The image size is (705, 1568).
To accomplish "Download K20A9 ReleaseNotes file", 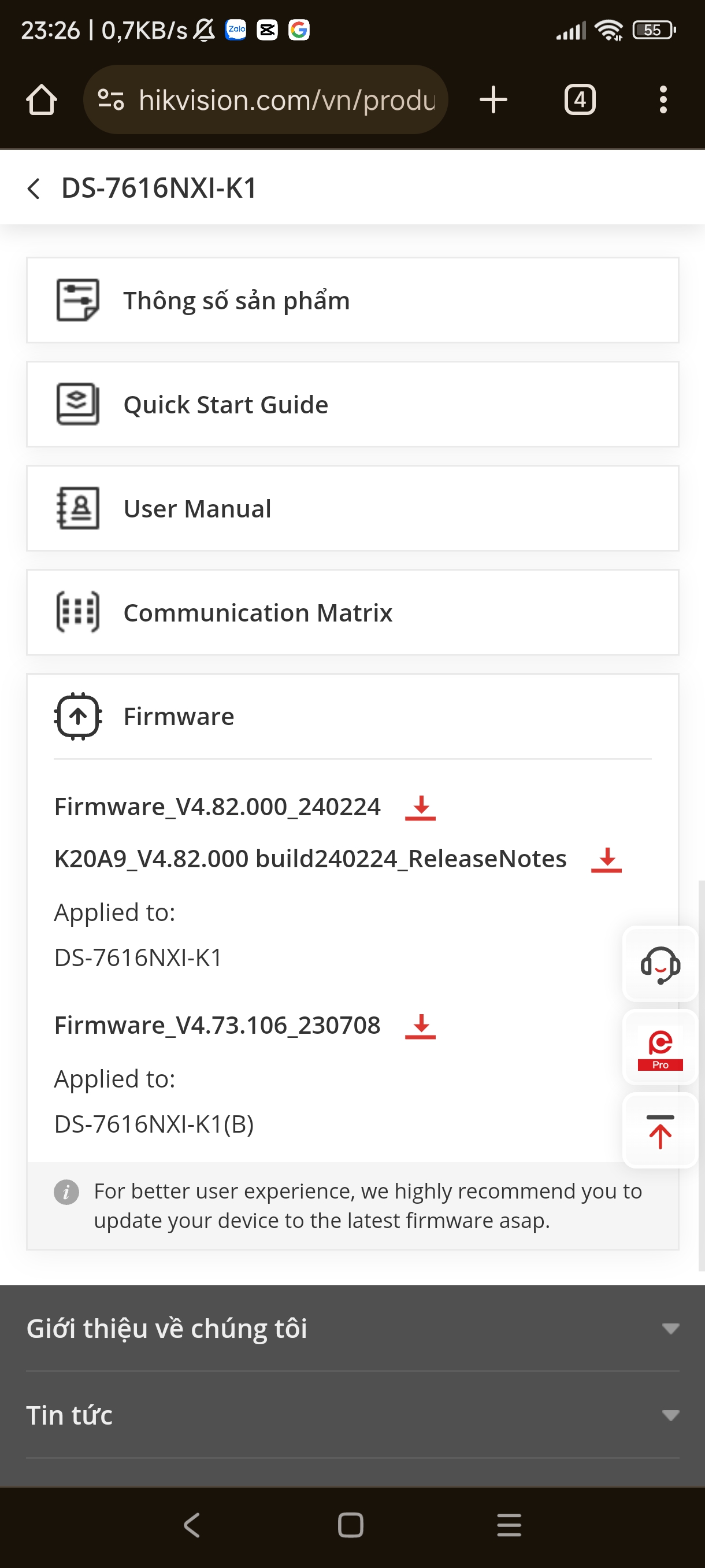I will [606, 860].
